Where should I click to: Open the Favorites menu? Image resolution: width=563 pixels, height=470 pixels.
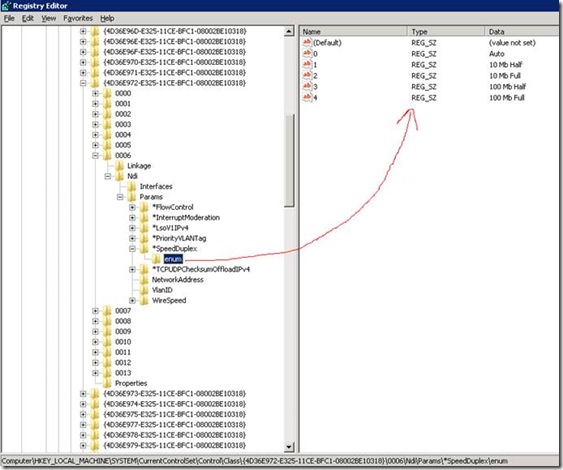pos(78,18)
